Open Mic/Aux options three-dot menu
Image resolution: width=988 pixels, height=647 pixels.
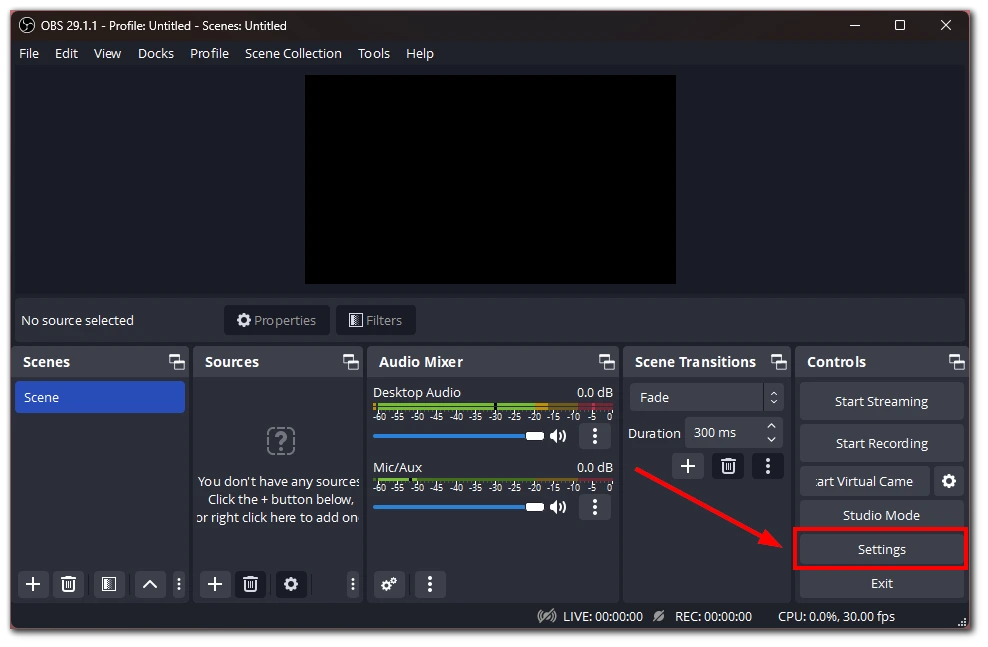click(595, 507)
